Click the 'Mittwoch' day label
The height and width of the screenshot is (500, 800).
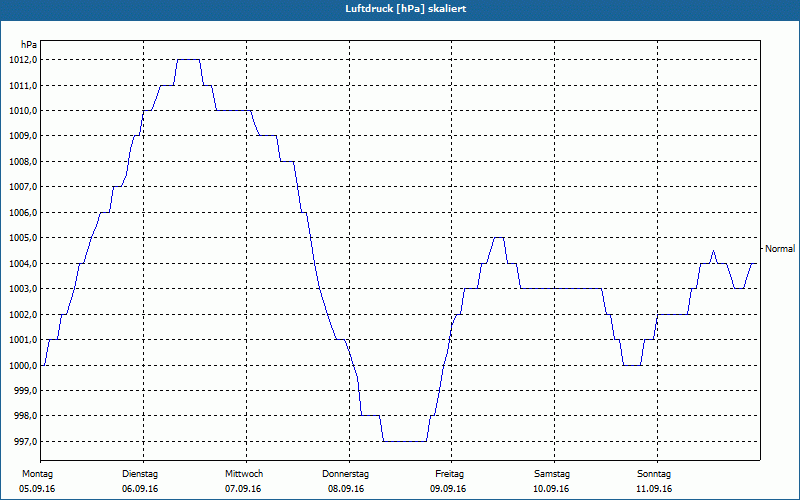tap(244, 474)
